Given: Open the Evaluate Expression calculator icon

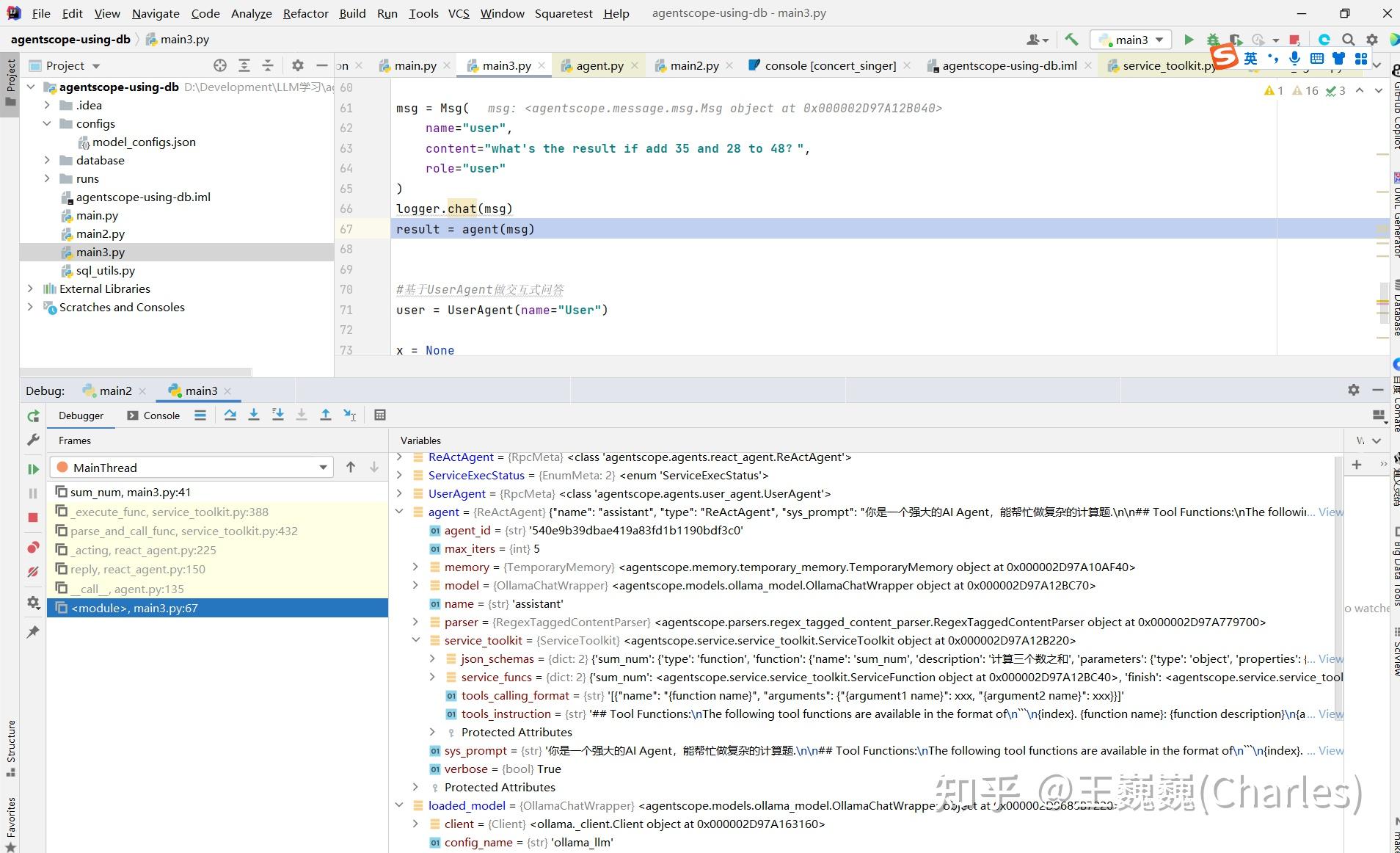Looking at the screenshot, I should coord(379,415).
